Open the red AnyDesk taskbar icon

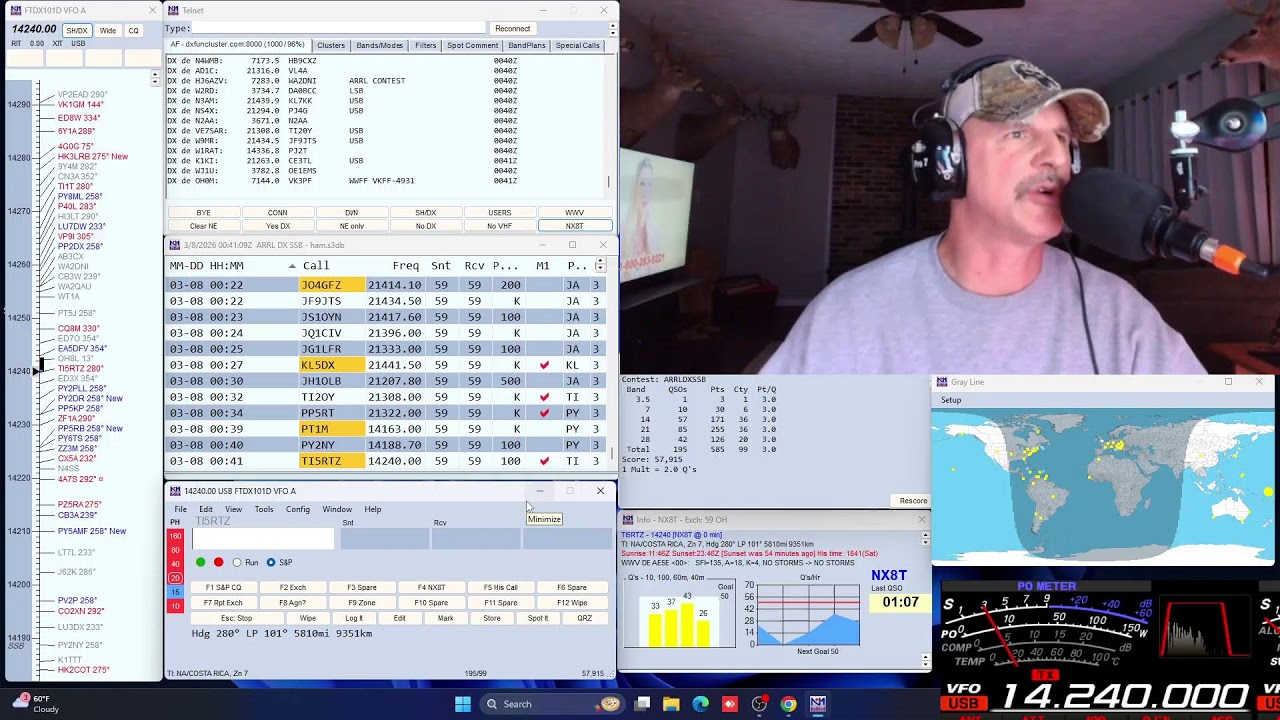pyautogui.click(x=729, y=704)
